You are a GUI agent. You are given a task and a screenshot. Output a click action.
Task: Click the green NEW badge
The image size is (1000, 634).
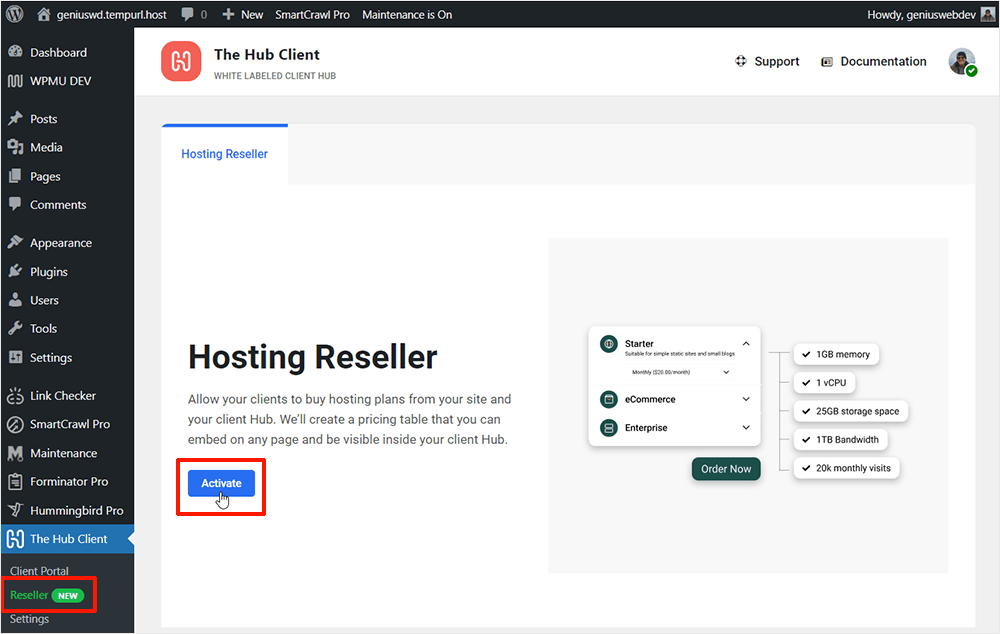[x=68, y=596]
